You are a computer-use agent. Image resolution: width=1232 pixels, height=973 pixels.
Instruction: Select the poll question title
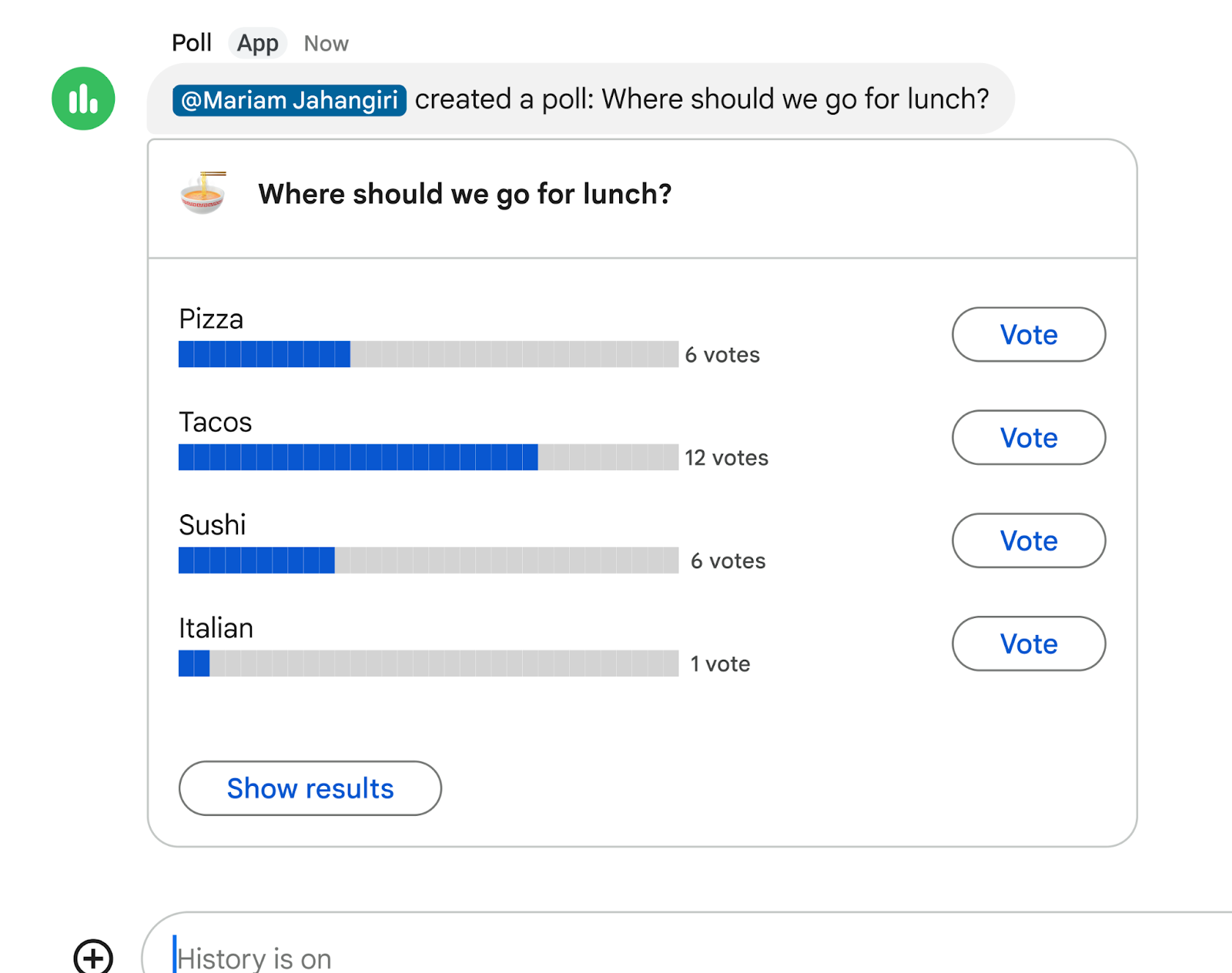point(465,194)
